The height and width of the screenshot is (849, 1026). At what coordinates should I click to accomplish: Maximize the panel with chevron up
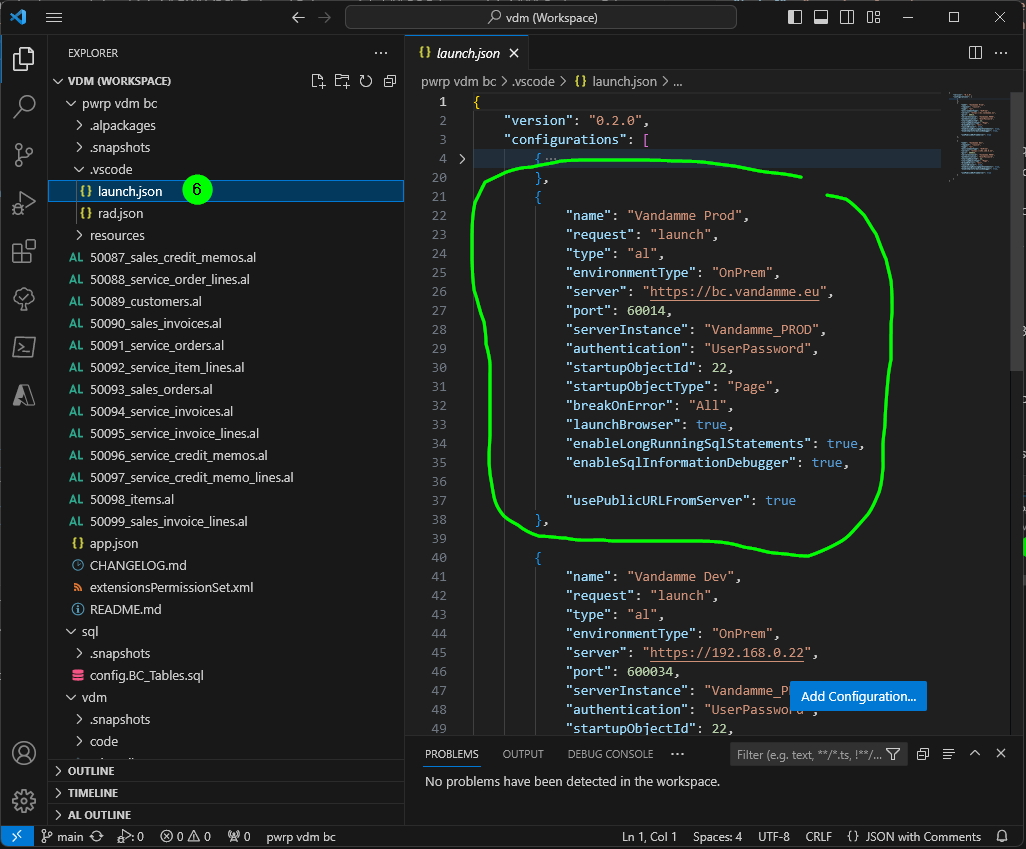click(975, 753)
